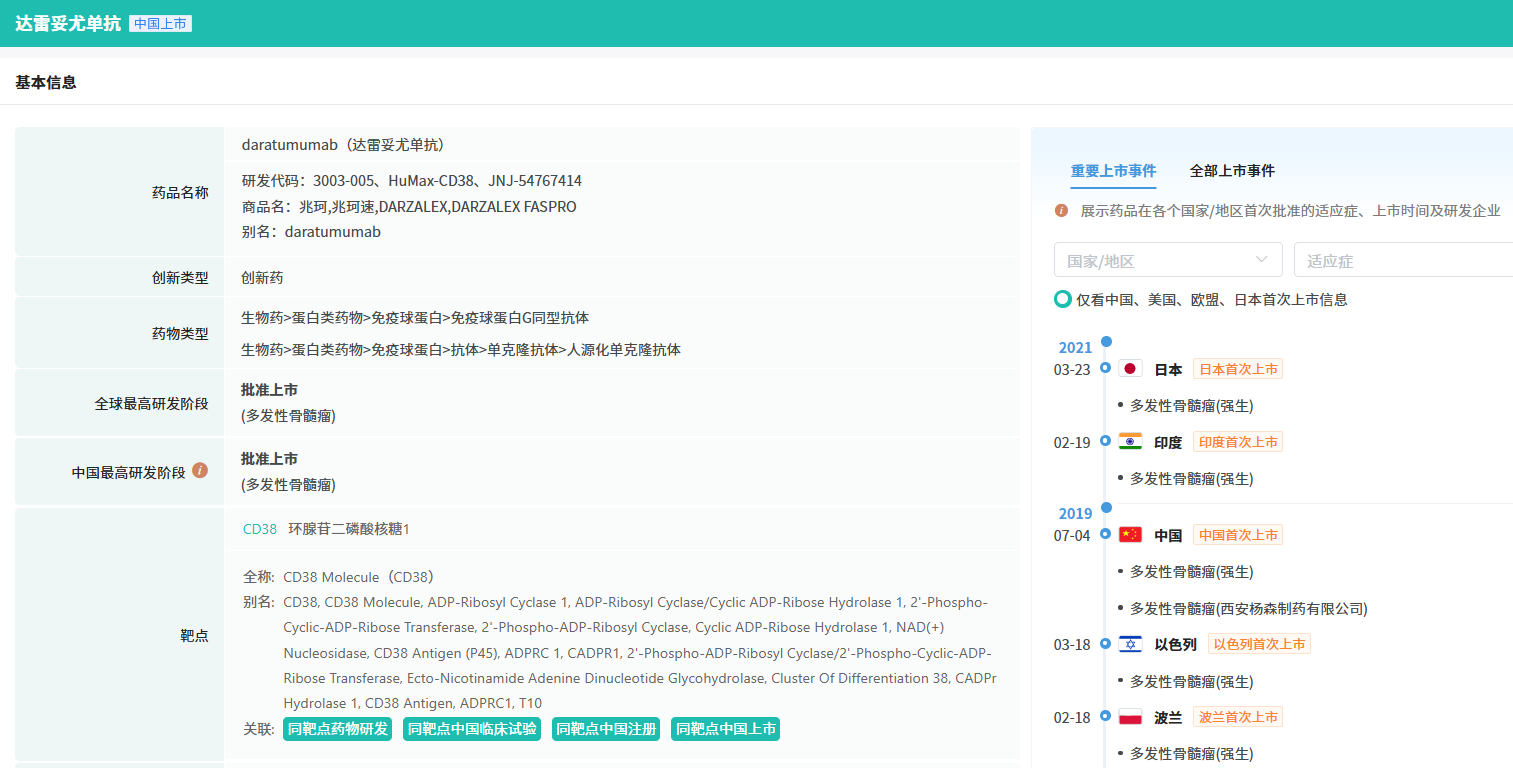Click the China flag icon

[1130, 535]
